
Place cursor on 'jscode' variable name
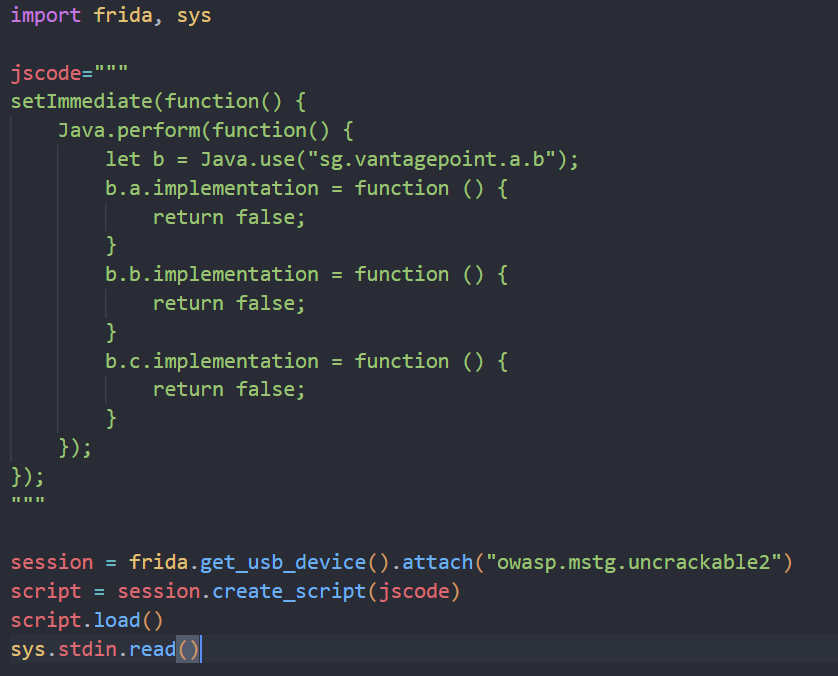tap(45, 73)
